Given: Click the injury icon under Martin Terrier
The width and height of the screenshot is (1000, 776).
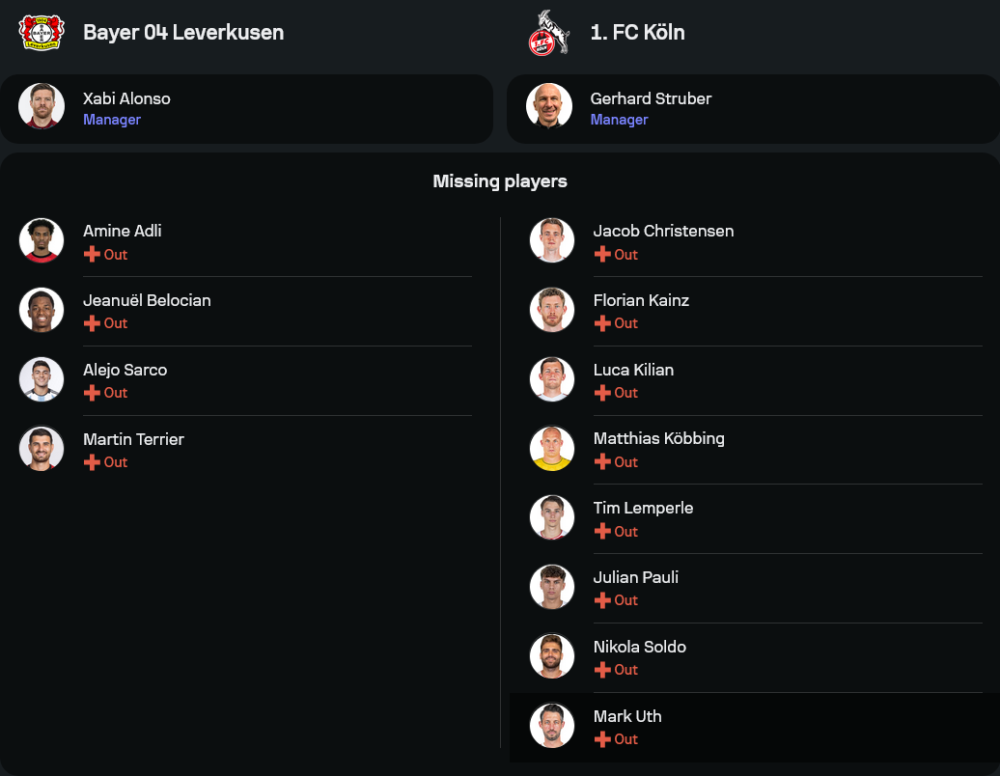Looking at the screenshot, I should [x=92, y=462].
